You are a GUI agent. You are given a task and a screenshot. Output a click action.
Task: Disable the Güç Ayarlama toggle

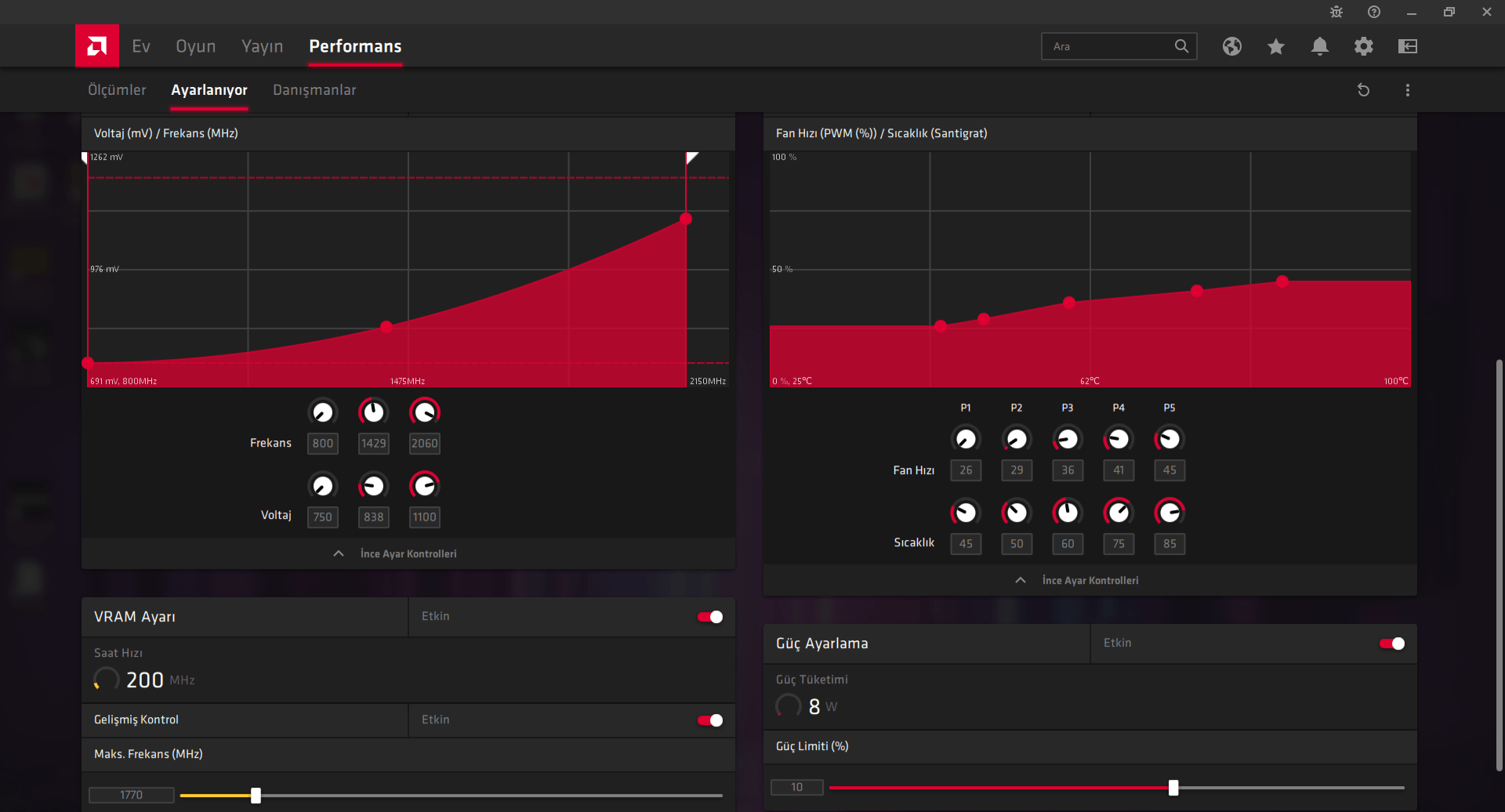[x=1392, y=643]
